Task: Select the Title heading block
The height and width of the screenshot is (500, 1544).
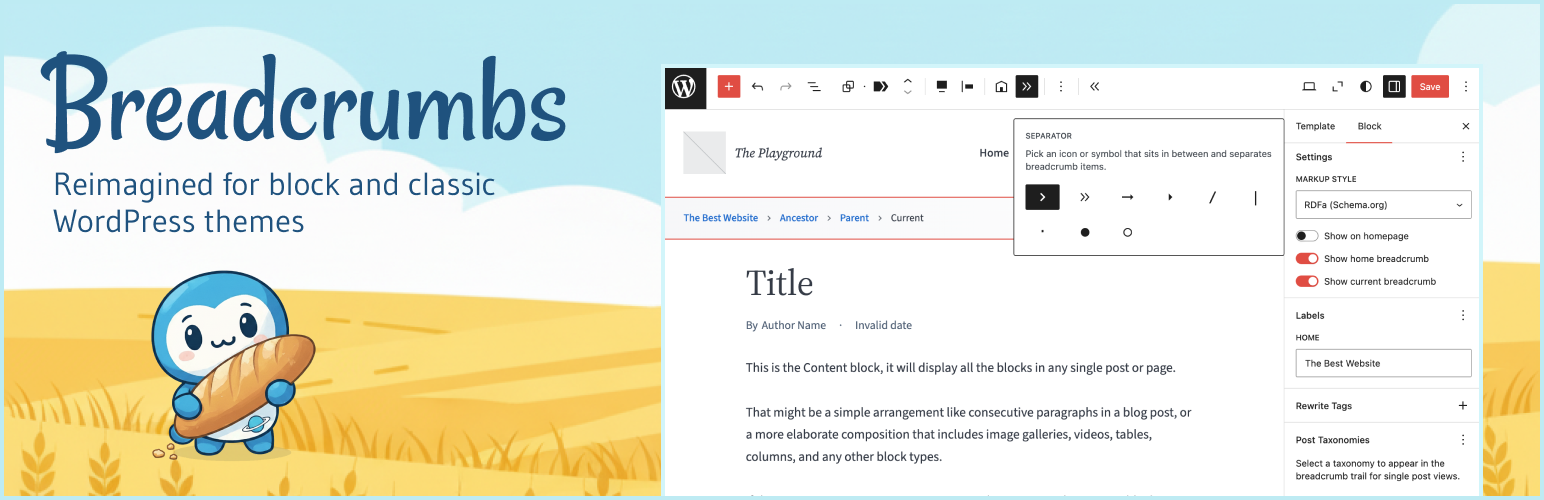Action: [779, 283]
